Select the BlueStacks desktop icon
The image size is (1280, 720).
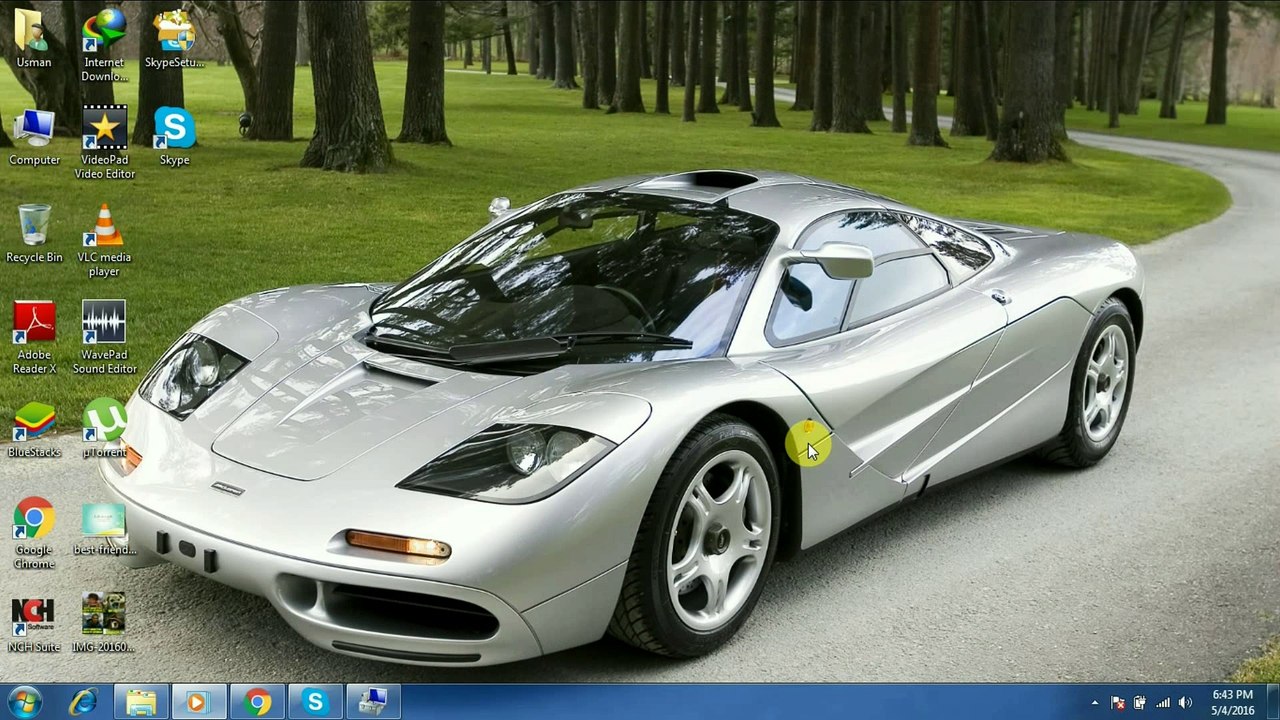(34, 422)
